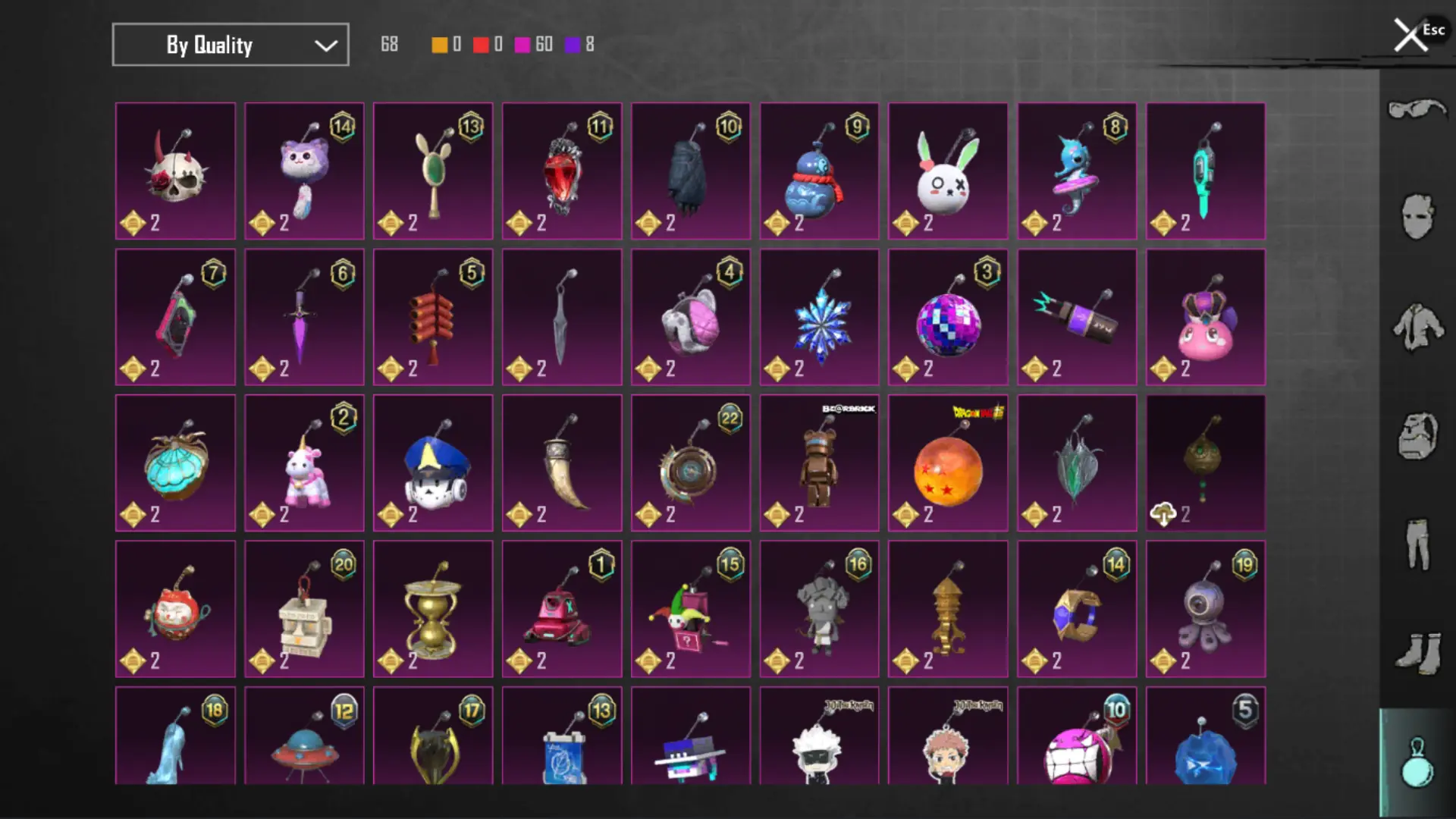Click the download cloud icon on dimmed ornament
The image size is (1456, 819).
[1163, 515]
